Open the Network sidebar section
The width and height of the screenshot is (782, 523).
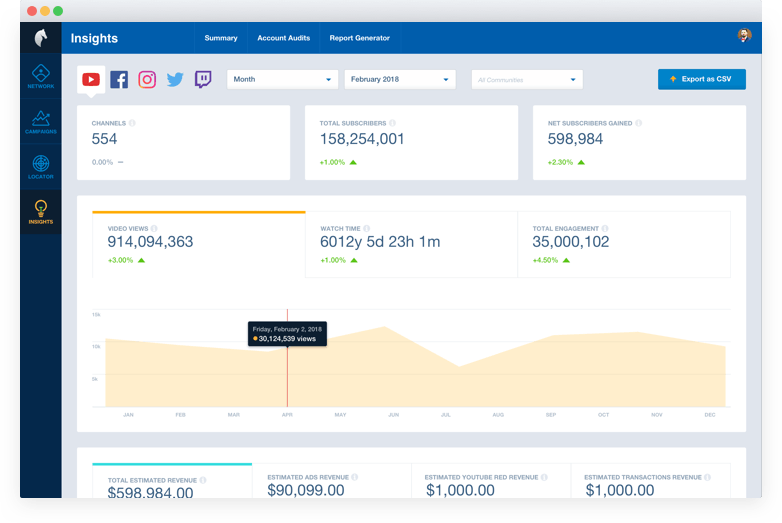[x=41, y=76]
